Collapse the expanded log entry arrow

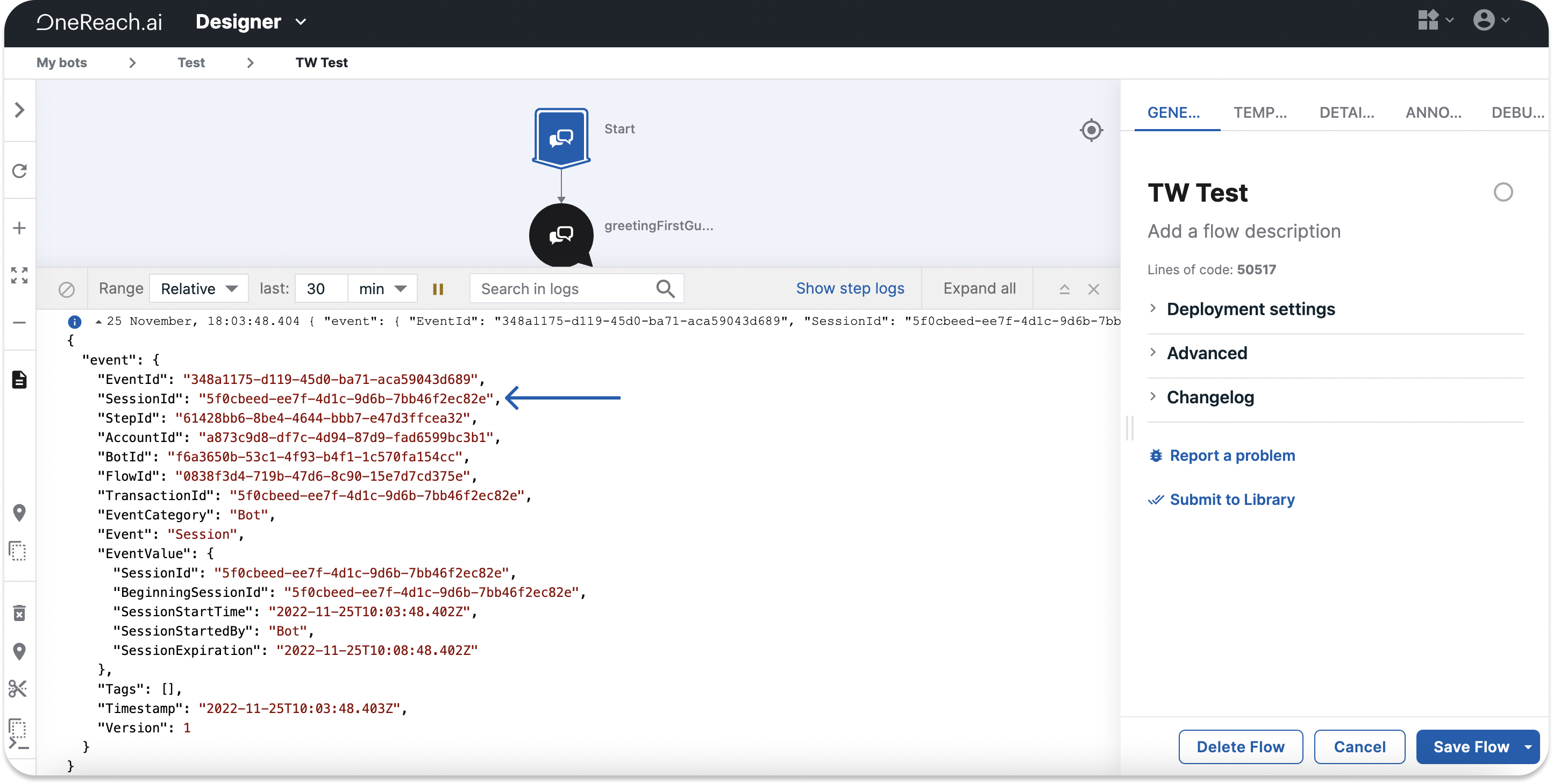[x=98, y=322]
